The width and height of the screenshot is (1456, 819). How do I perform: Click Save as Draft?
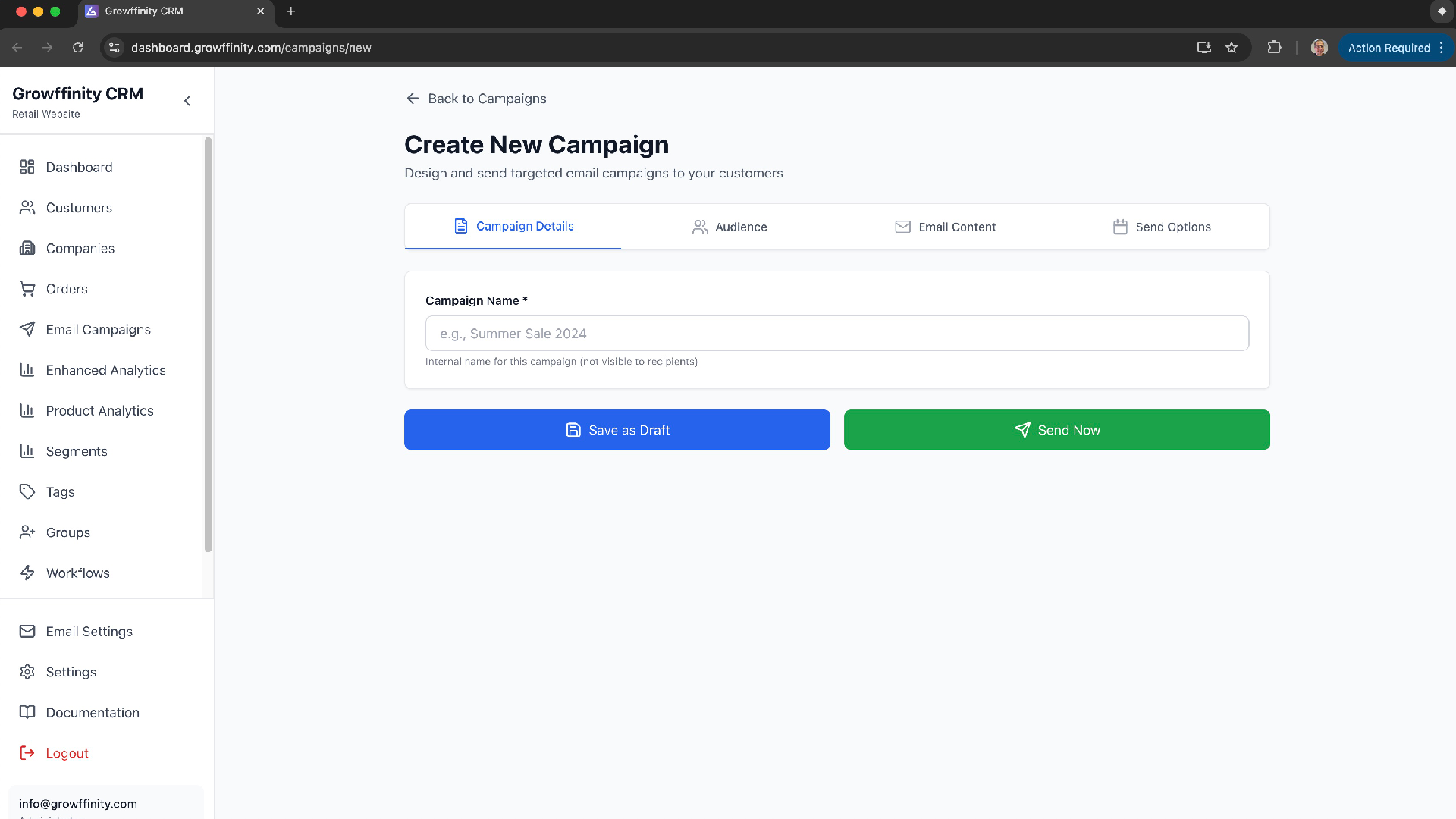(x=617, y=429)
